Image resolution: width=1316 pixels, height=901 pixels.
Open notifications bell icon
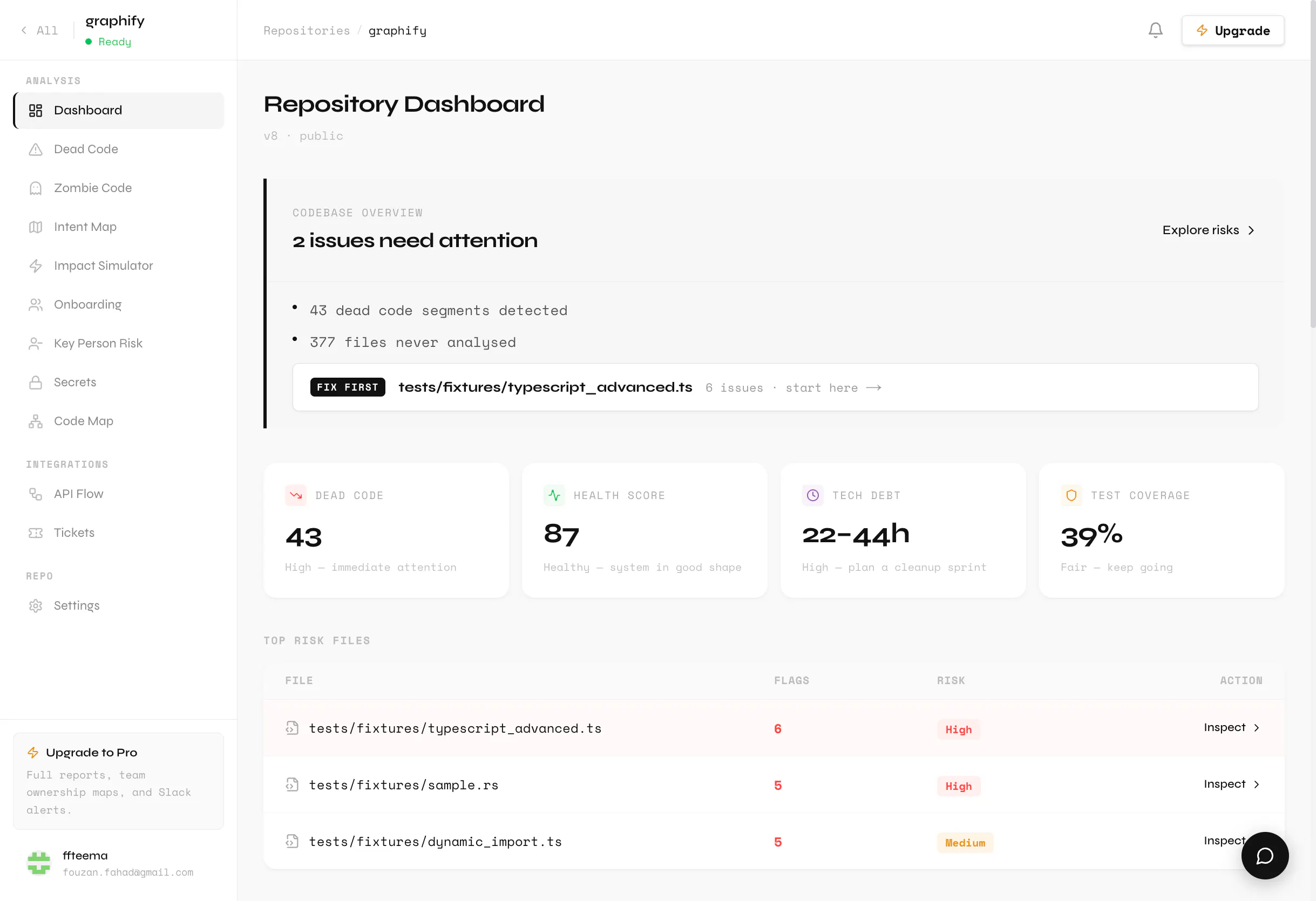tap(1155, 30)
